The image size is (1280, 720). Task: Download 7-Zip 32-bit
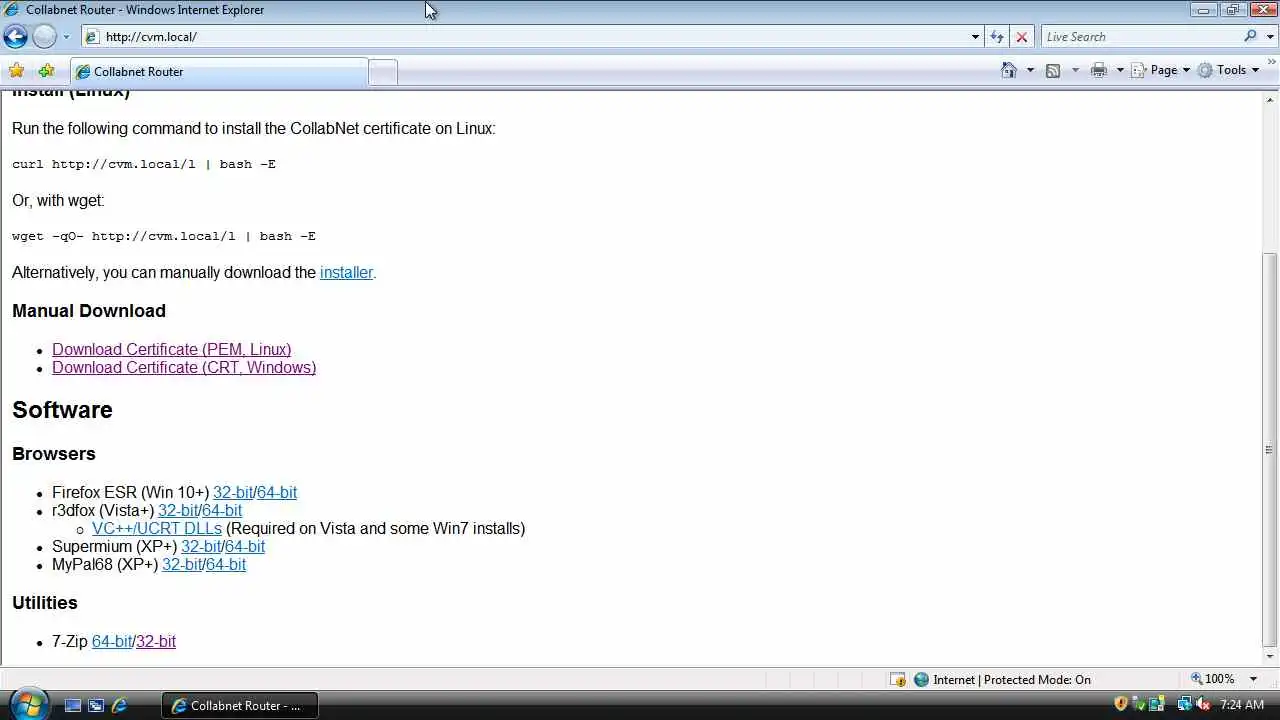156,641
